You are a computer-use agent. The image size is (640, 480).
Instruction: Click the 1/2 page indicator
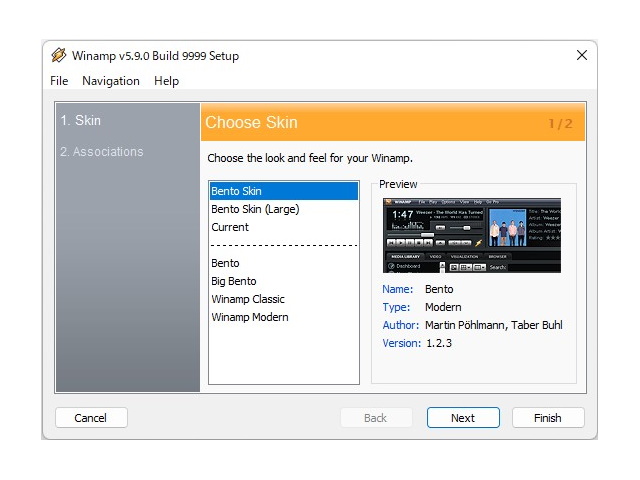(560, 124)
